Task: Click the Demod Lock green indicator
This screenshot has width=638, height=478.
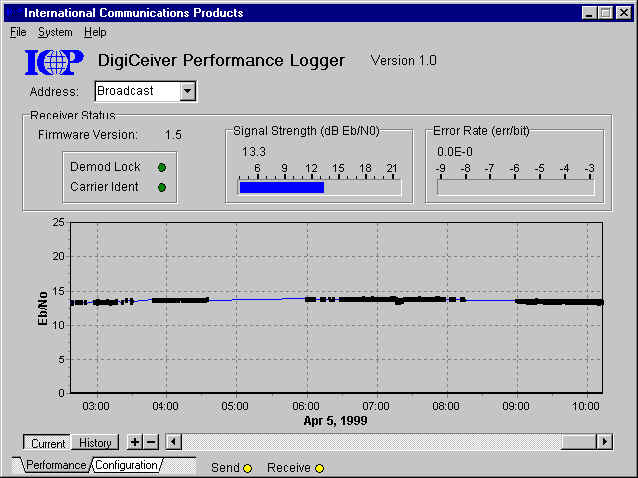Action: (162, 167)
